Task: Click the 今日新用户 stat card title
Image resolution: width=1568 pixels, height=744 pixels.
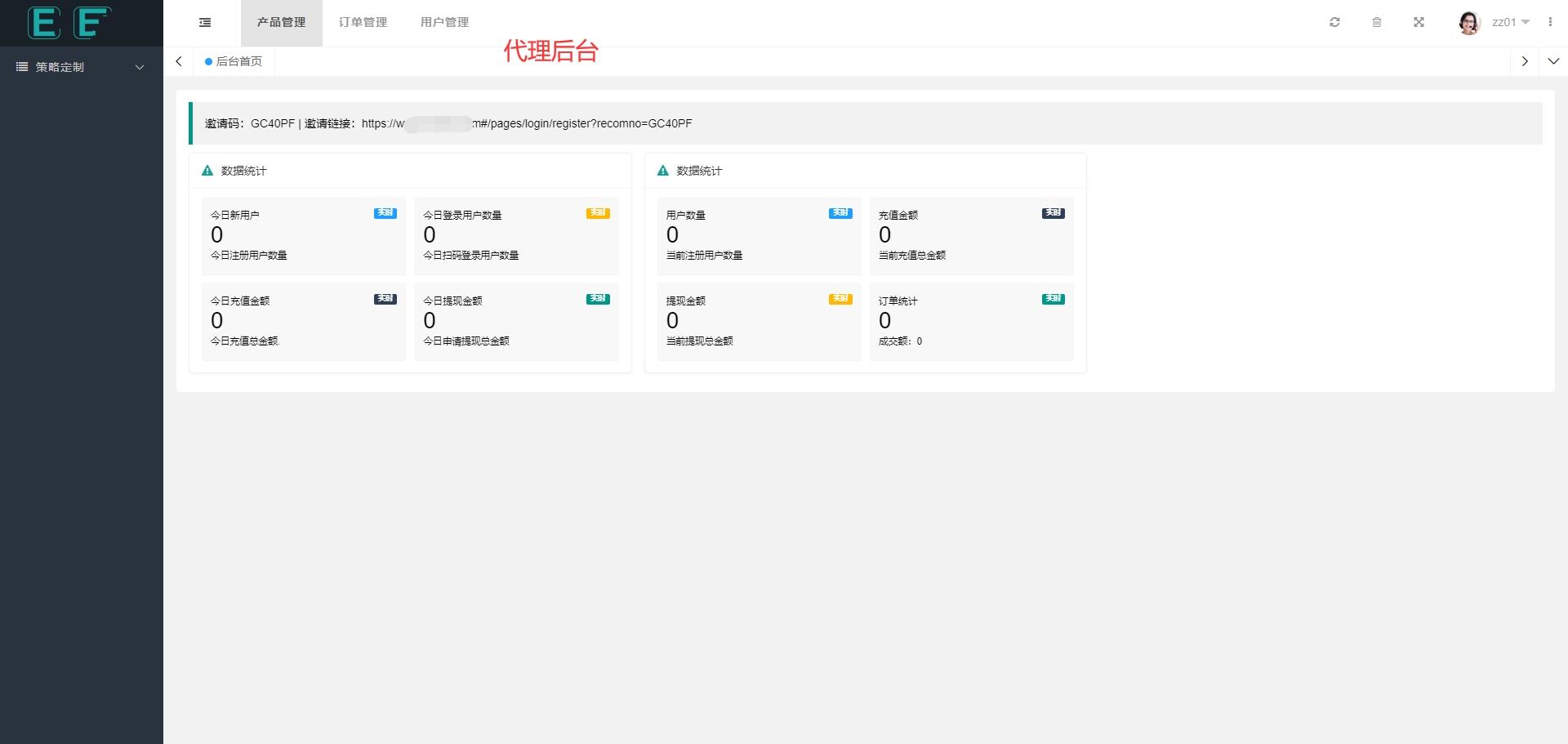Action: coord(235,215)
